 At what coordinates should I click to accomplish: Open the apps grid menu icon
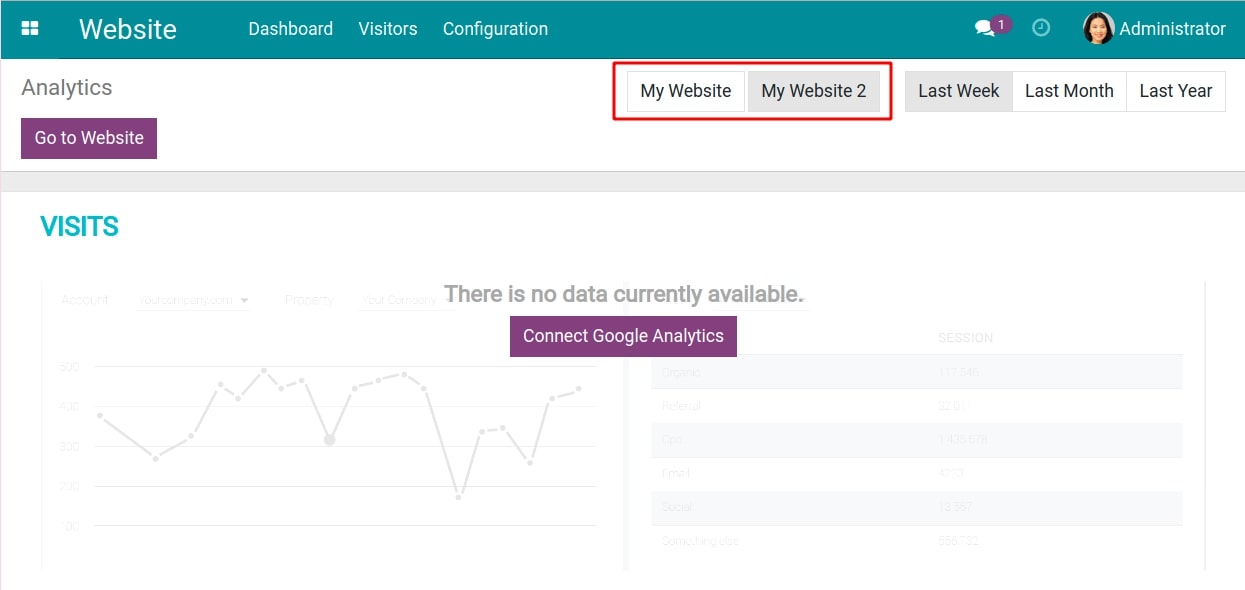pos(30,29)
